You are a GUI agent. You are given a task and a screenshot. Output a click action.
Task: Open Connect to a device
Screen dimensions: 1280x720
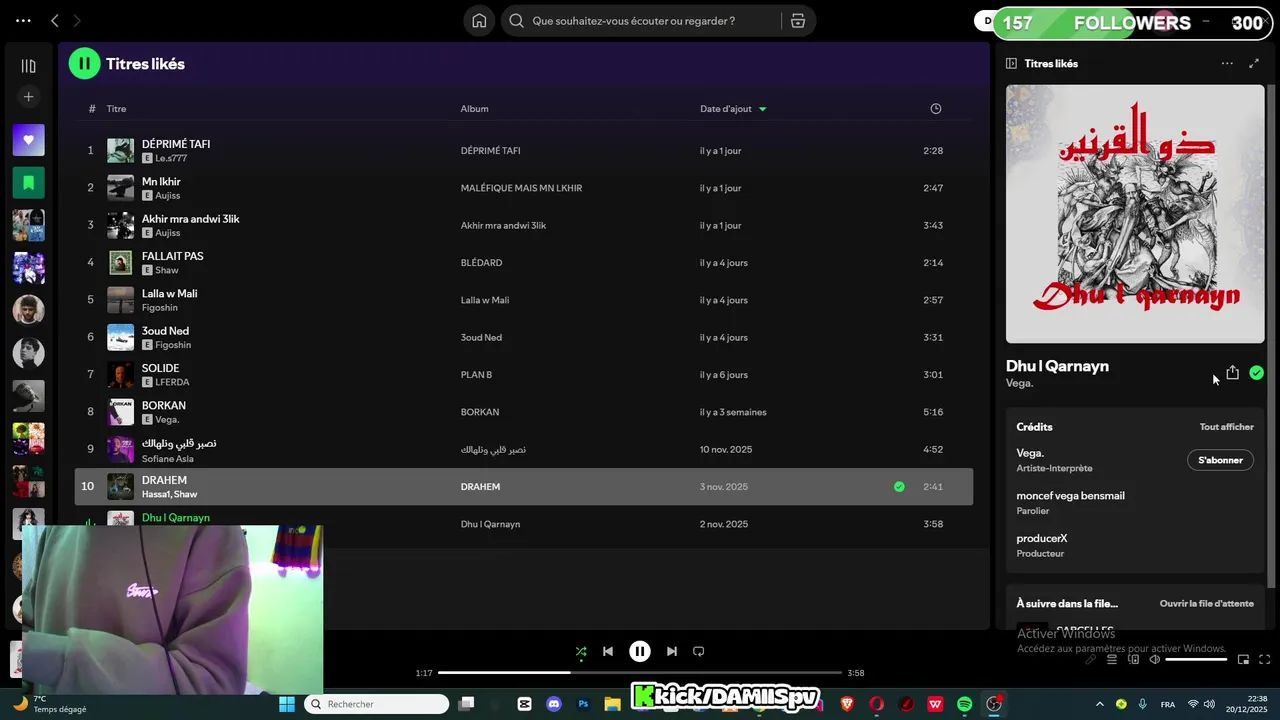point(1133,659)
